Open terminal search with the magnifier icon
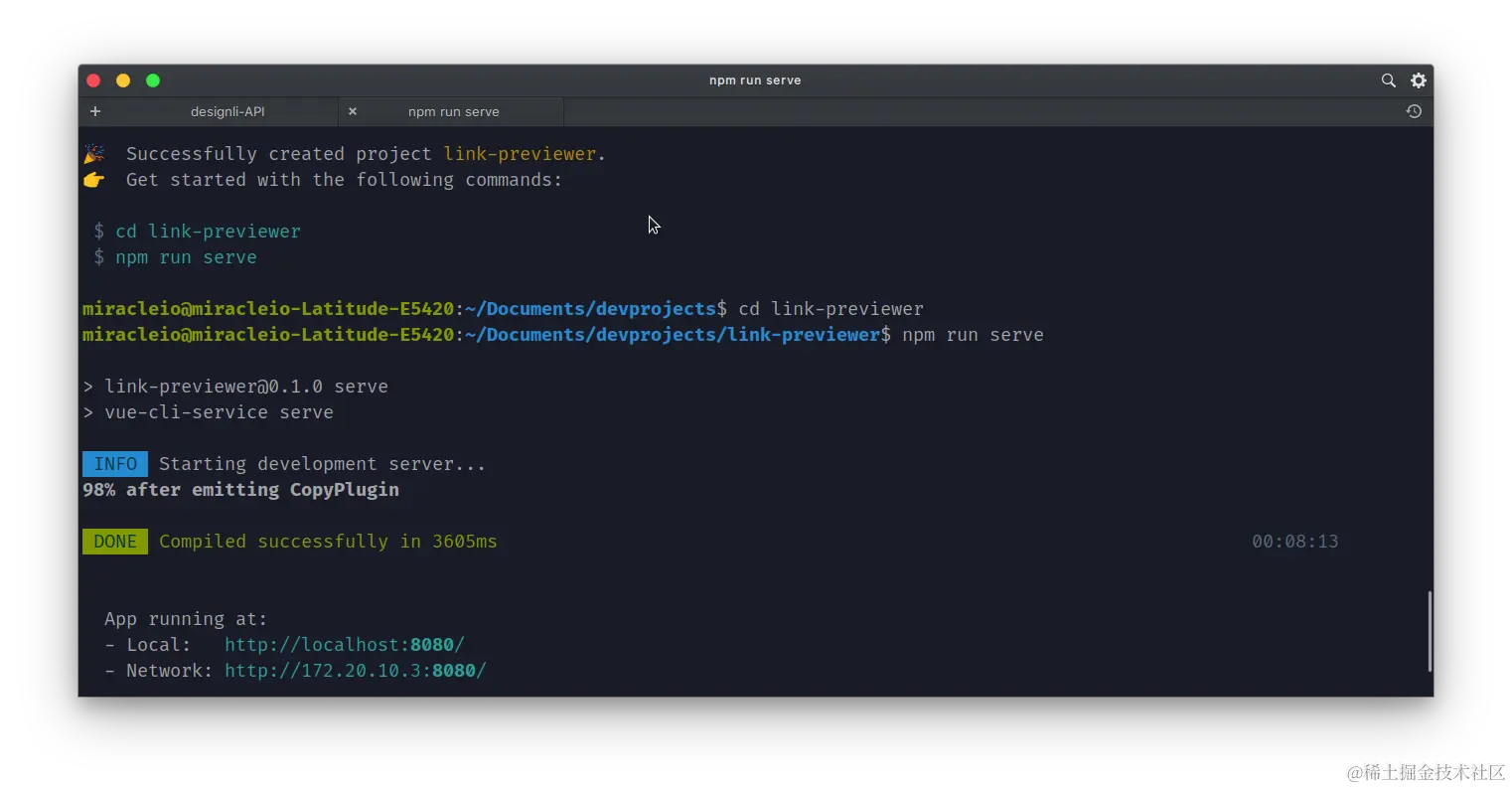This screenshot has height=789, width=1512. (x=1388, y=80)
